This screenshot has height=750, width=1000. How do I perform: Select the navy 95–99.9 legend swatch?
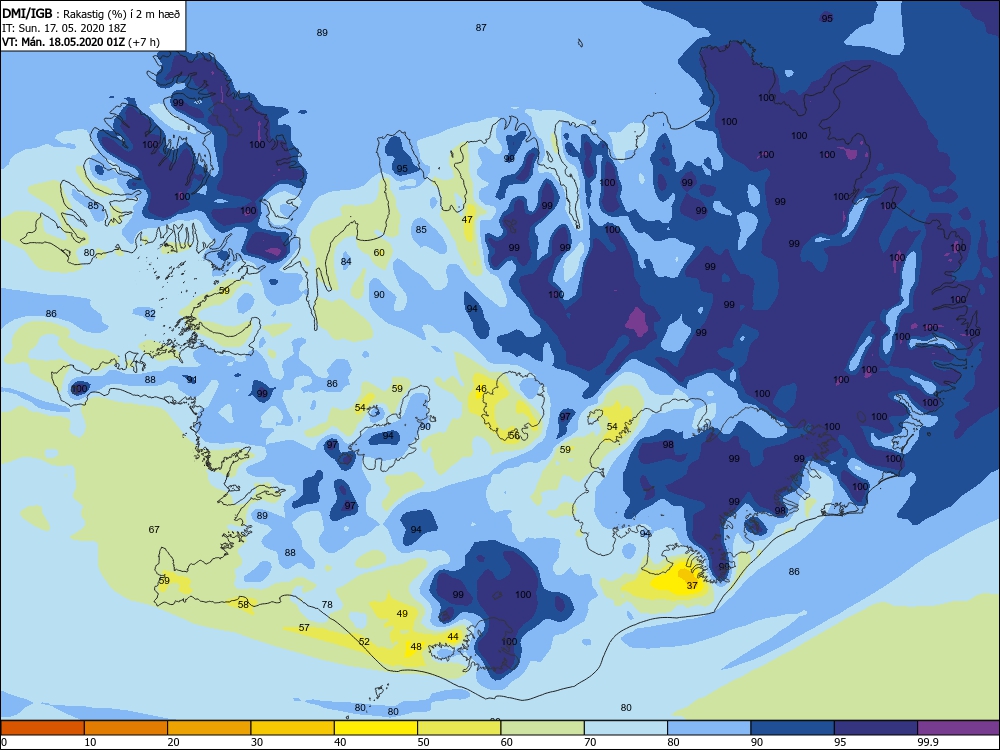click(x=876, y=728)
